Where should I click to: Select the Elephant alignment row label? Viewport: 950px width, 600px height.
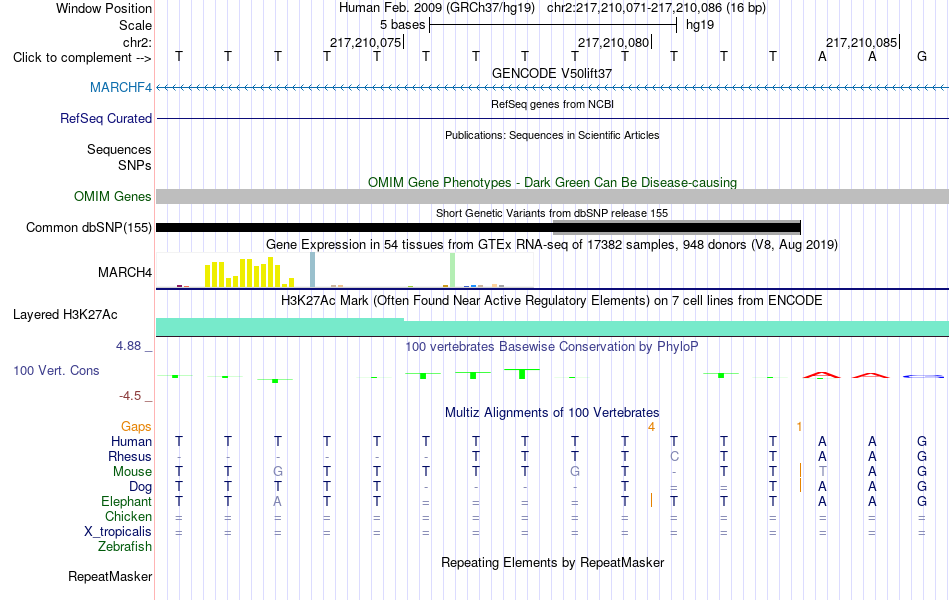(126, 502)
